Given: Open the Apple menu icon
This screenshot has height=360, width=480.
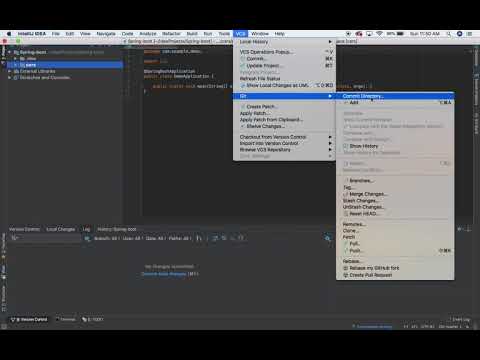Looking at the screenshot, I should click(x=9, y=34).
